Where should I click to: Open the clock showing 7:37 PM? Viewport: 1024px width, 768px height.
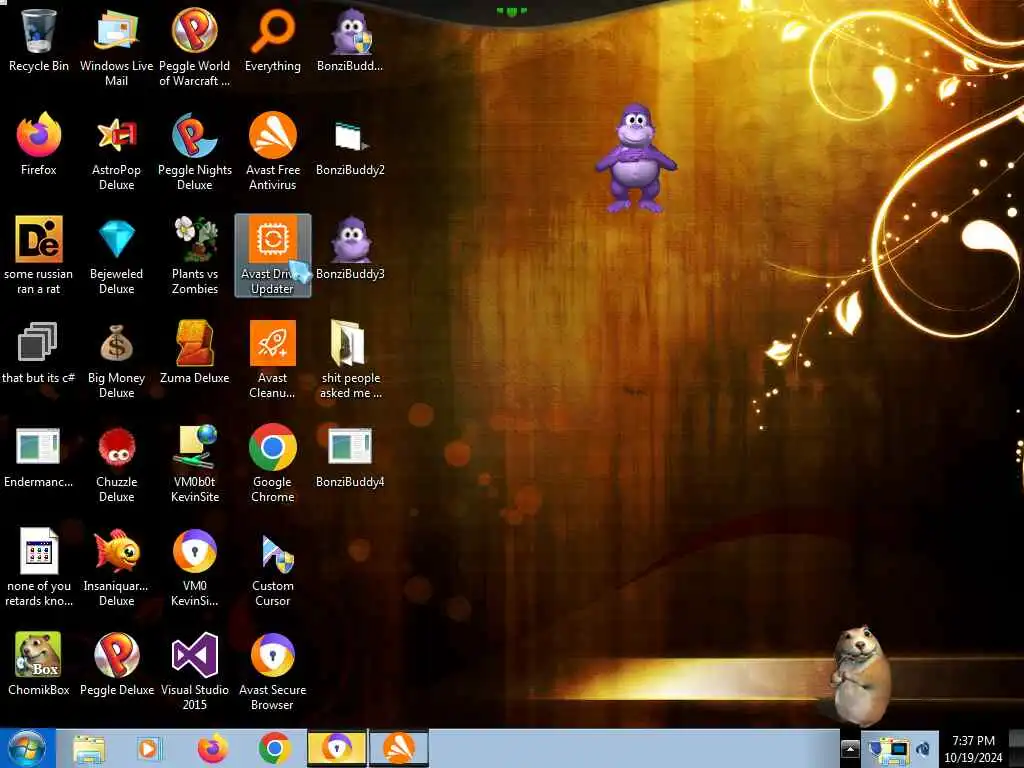click(x=973, y=749)
